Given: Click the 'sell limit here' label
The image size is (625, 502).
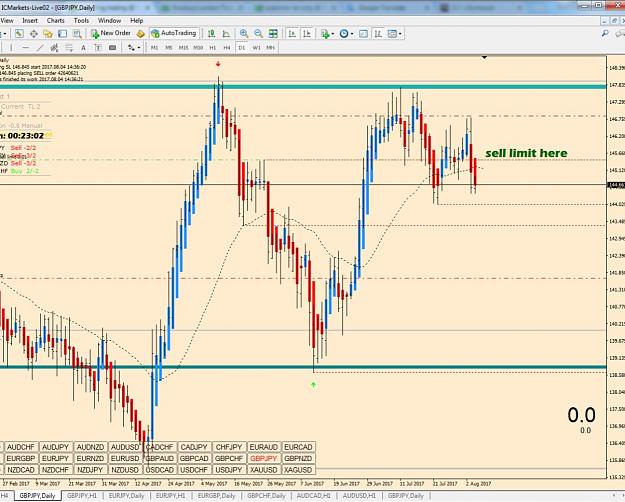Looking at the screenshot, I should (526, 153).
